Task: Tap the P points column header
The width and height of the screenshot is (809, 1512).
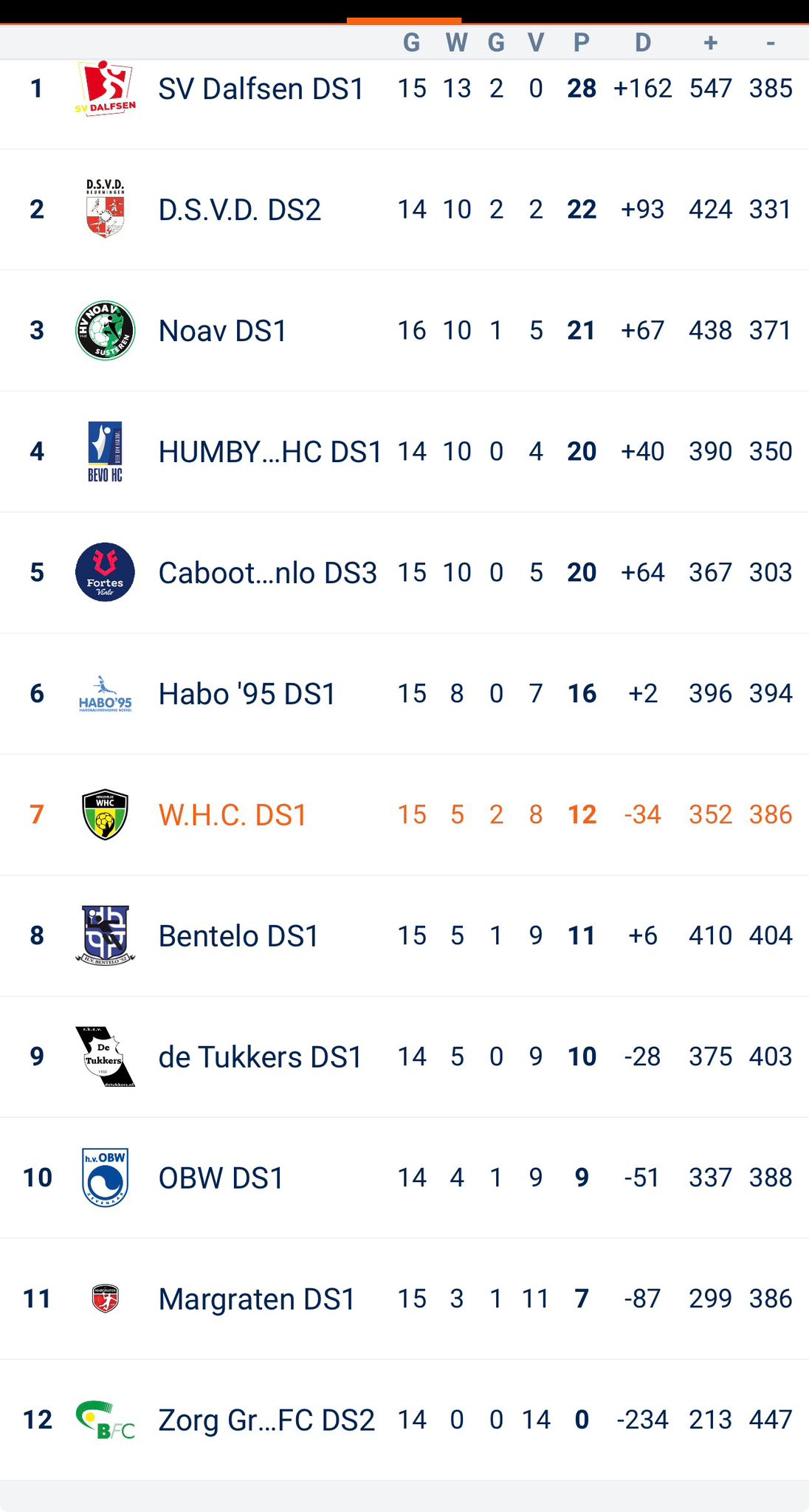Action: click(582, 43)
